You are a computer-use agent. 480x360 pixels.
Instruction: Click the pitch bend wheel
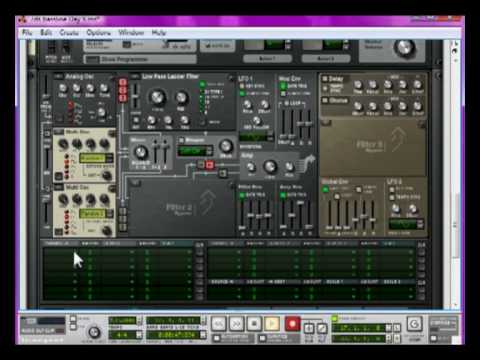point(51,48)
